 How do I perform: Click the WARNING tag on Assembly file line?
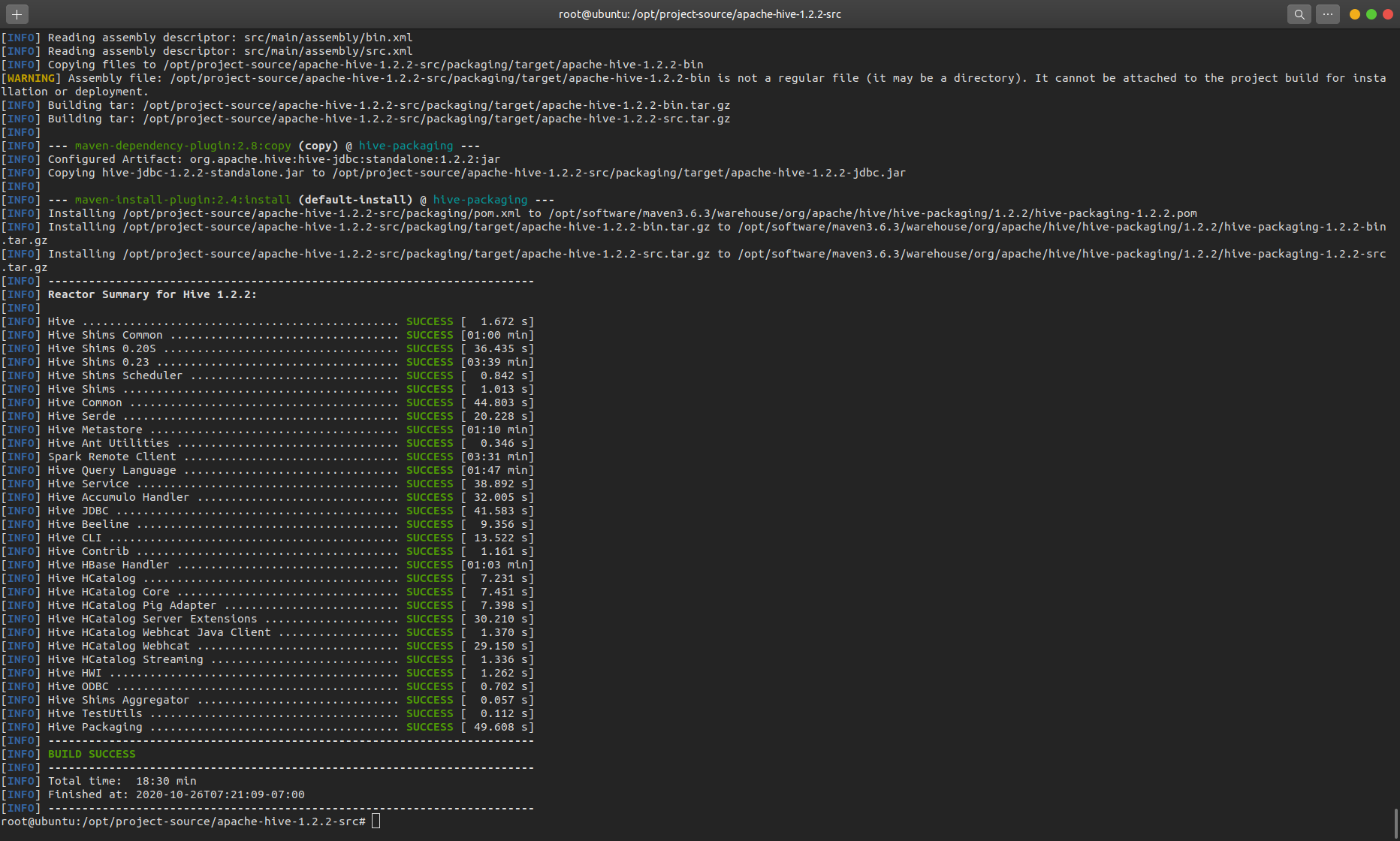(31, 78)
